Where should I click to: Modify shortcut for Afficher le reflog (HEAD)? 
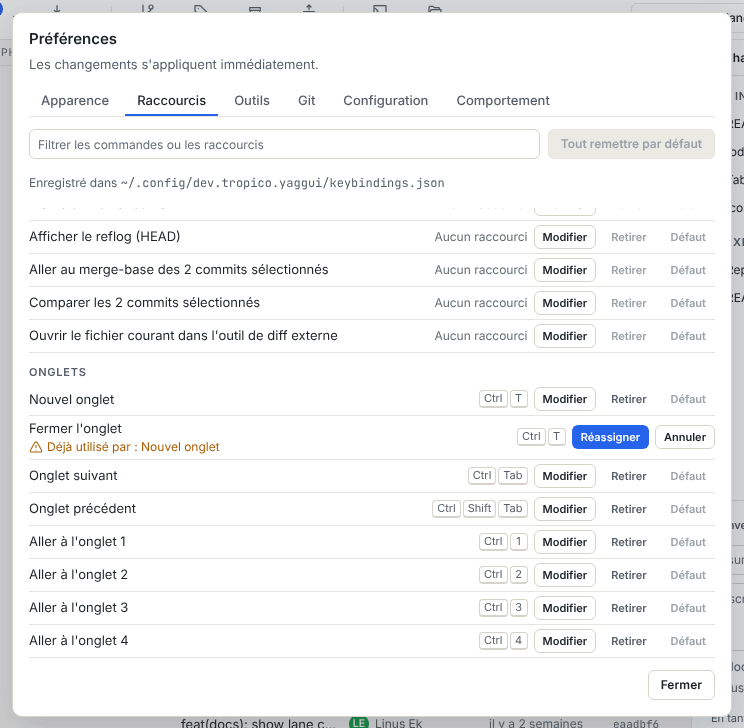click(565, 237)
